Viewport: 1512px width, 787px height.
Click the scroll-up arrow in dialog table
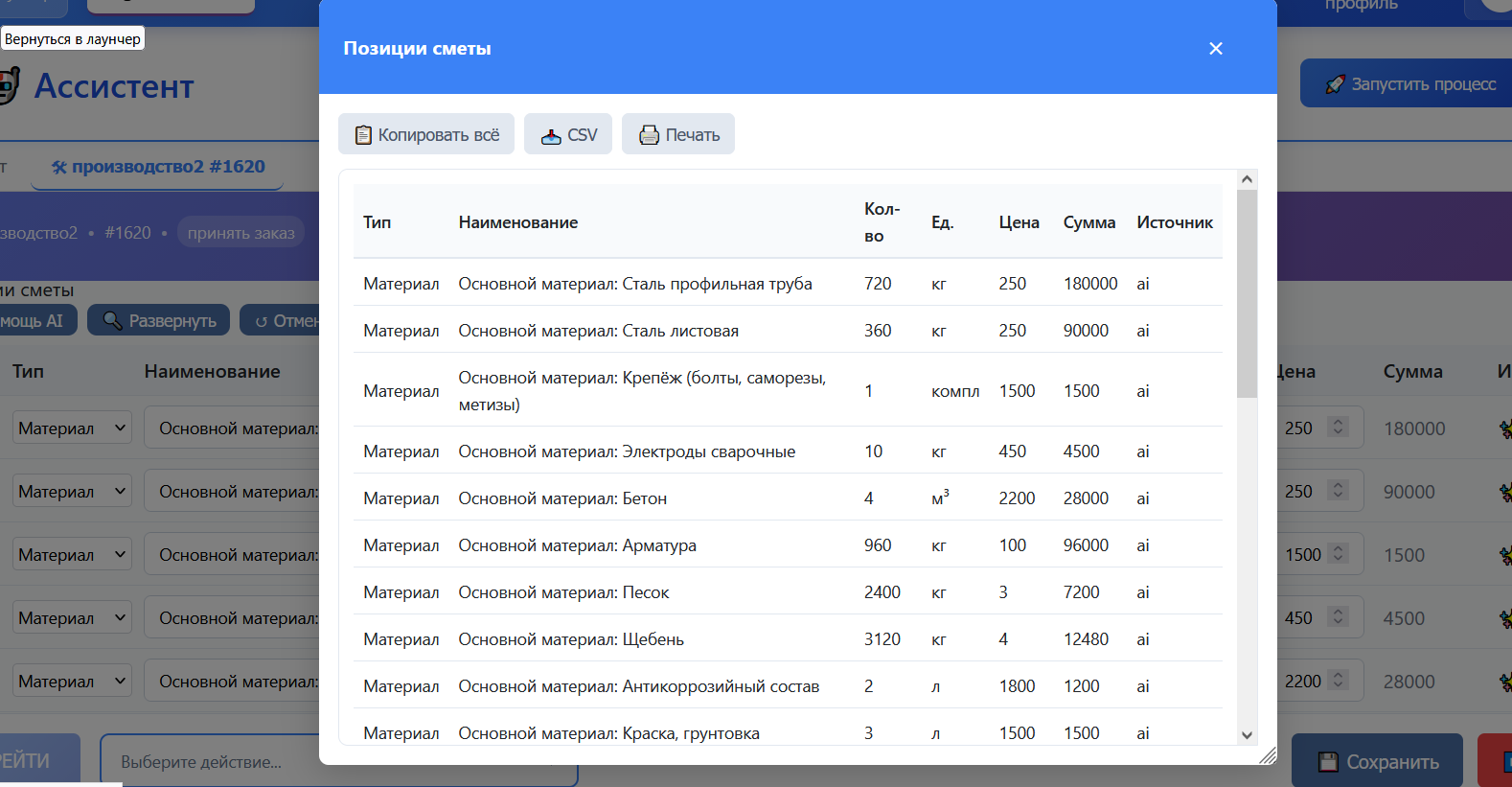(1247, 179)
